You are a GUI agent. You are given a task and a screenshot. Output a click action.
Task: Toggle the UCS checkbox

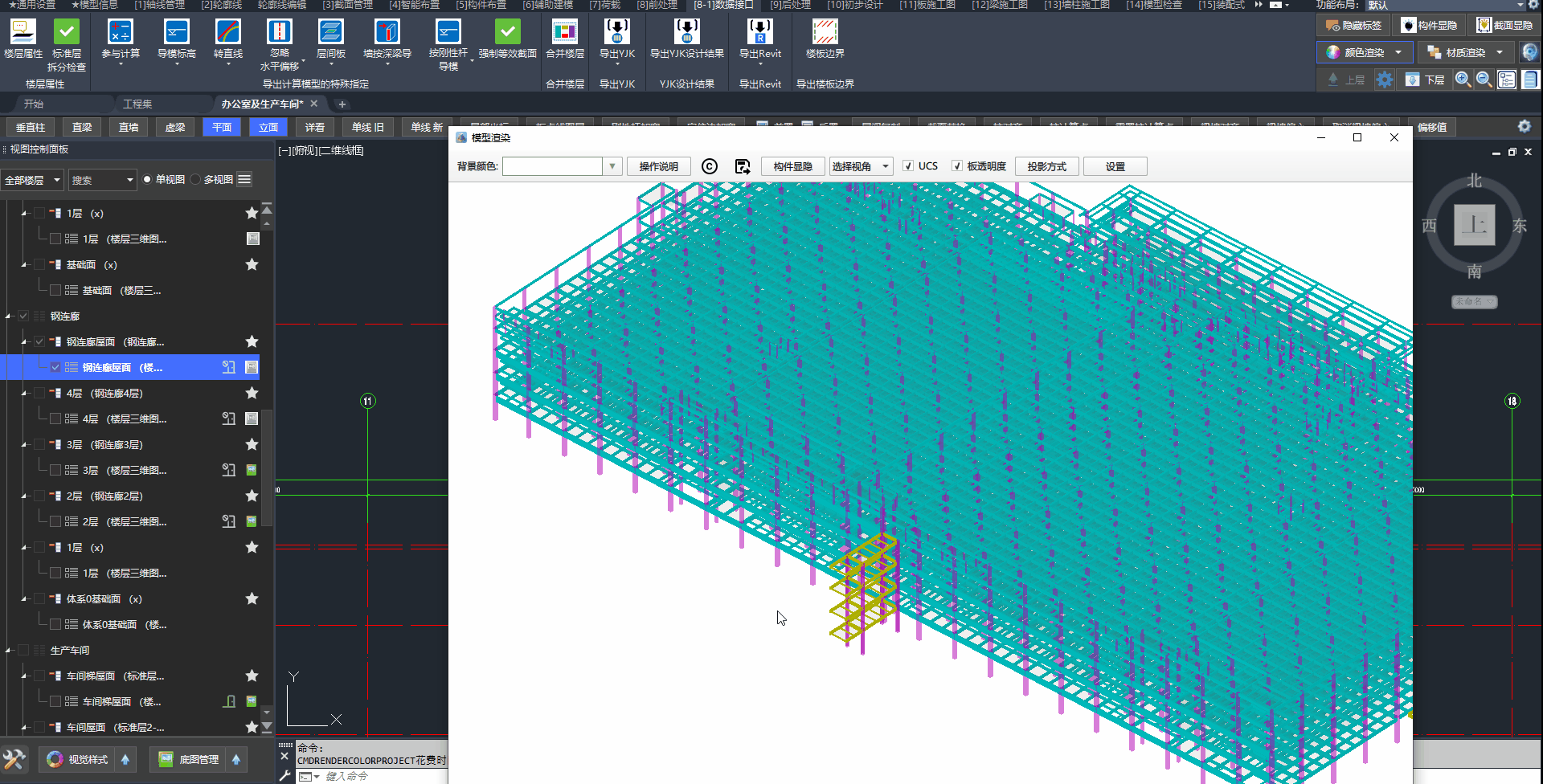908,166
